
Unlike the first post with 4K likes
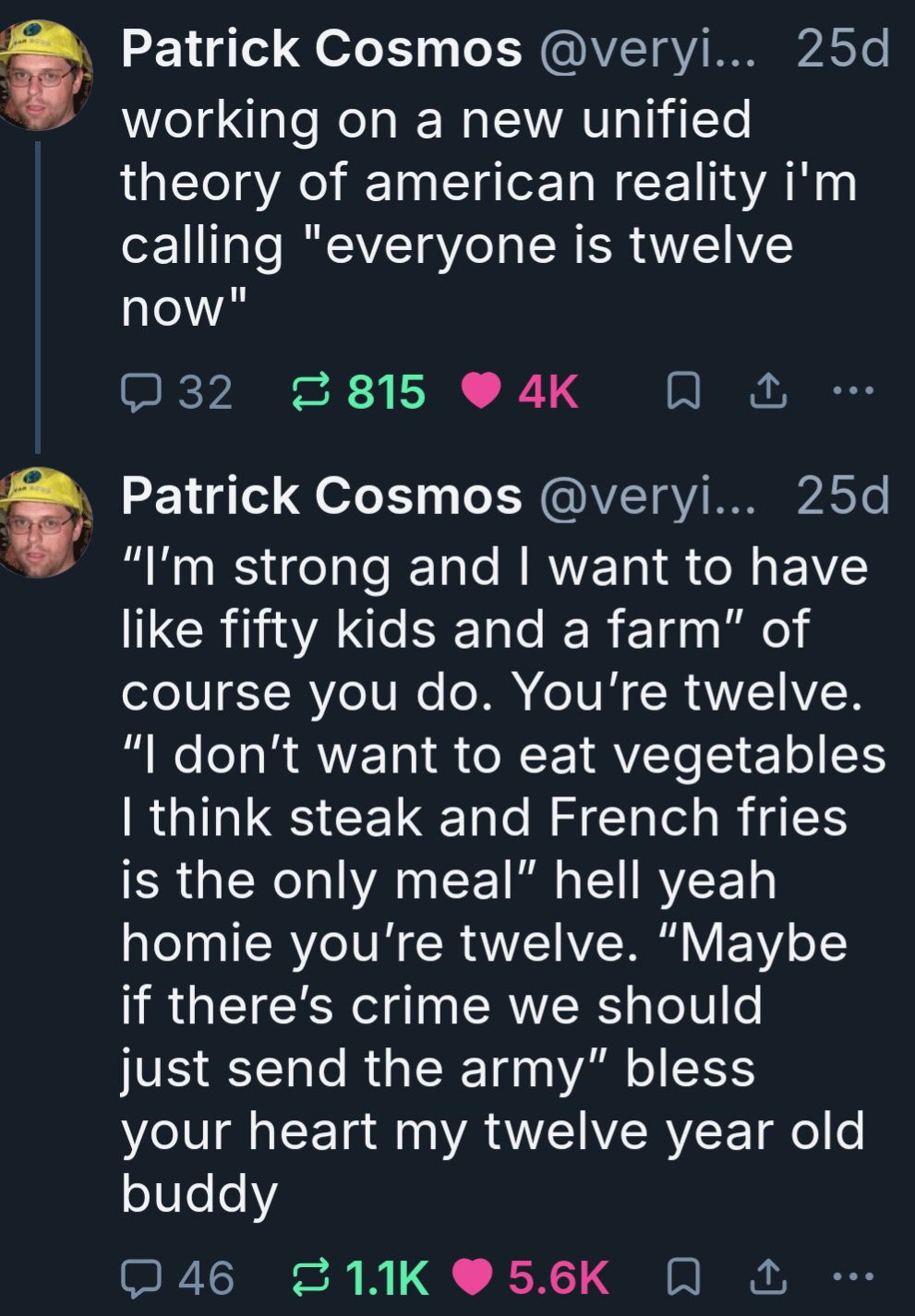(481, 390)
